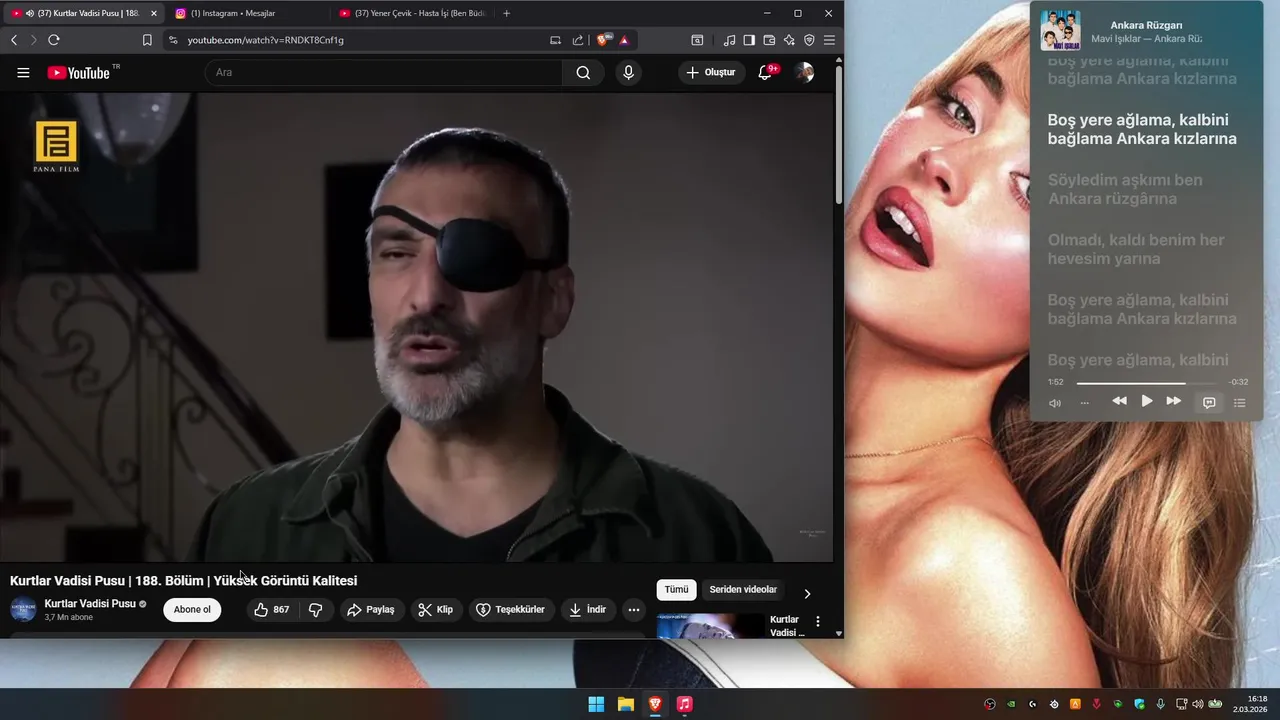Image resolution: width=1280 pixels, height=720 pixels.
Task: Open the taskbar volume speaker icon
Action: coord(1198,704)
